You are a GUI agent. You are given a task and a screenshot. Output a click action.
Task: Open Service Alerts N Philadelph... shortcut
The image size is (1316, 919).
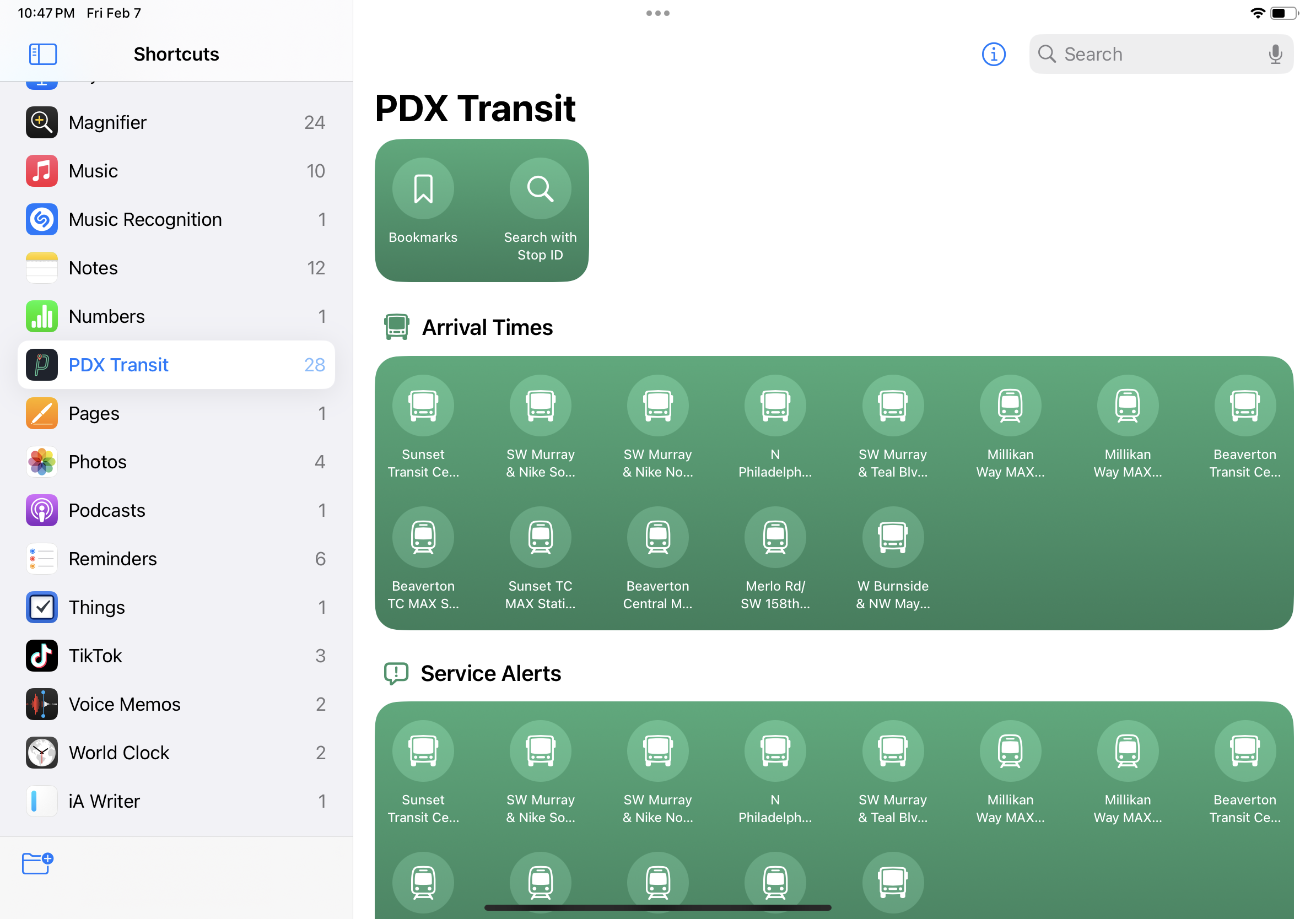[x=775, y=772]
